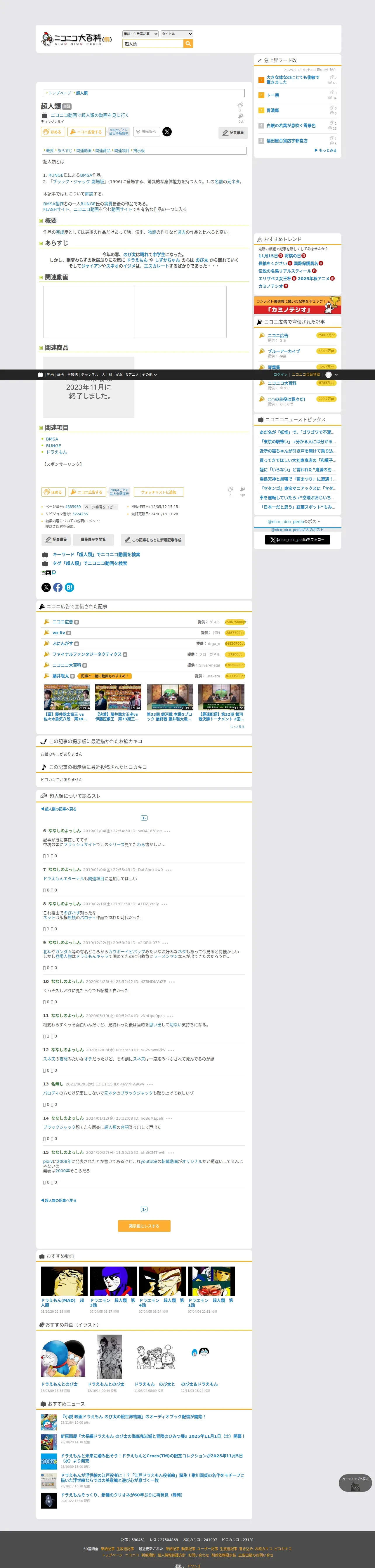Image resolution: width=375 pixels, height=1568 pixels.
Task: Follow @nico_nico_pedia on X button
Action: point(298,539)
